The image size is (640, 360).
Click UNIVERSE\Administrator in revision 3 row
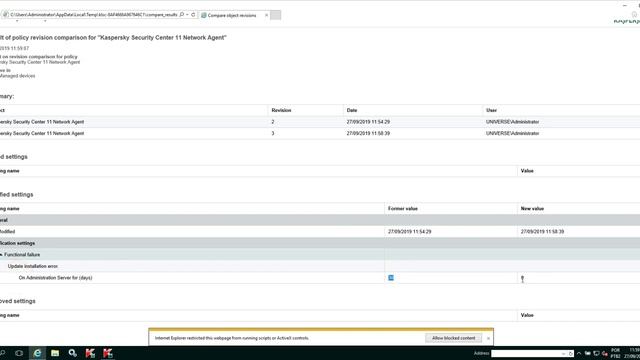pos(512,133)
